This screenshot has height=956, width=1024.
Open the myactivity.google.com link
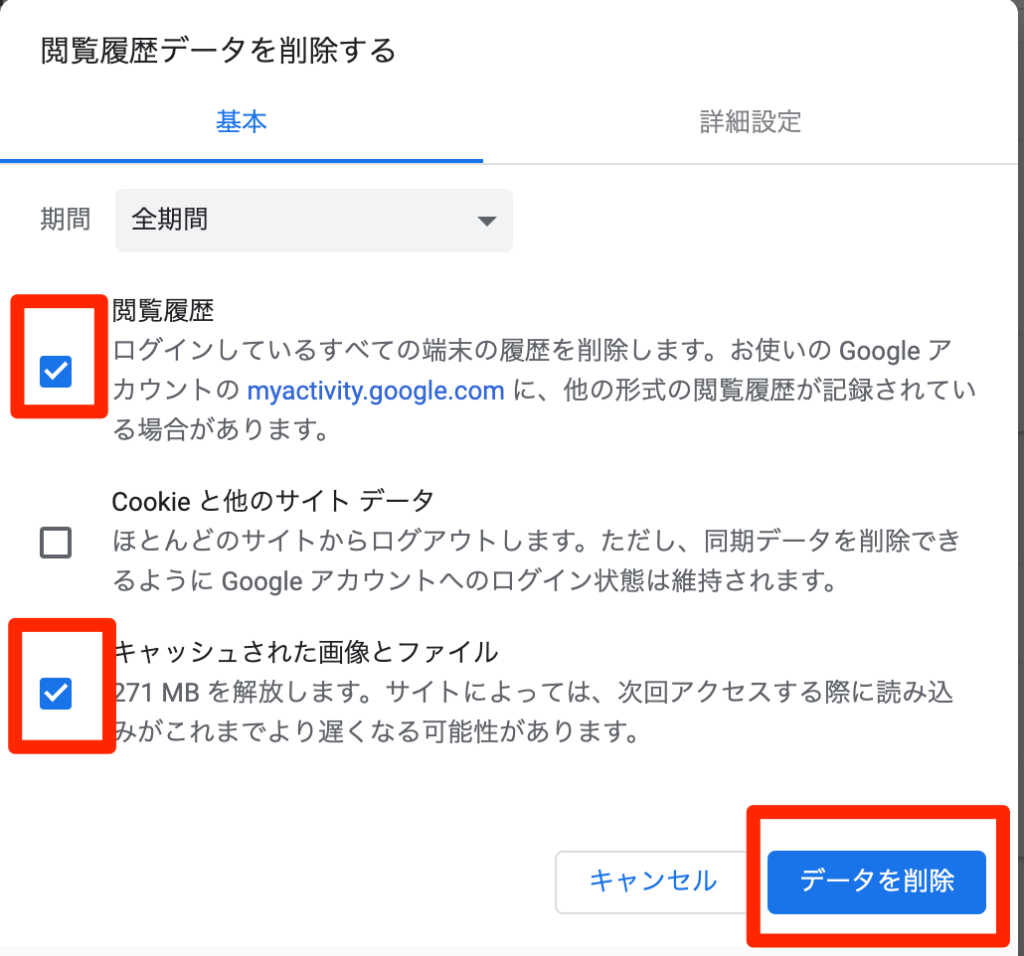point(376,390)
